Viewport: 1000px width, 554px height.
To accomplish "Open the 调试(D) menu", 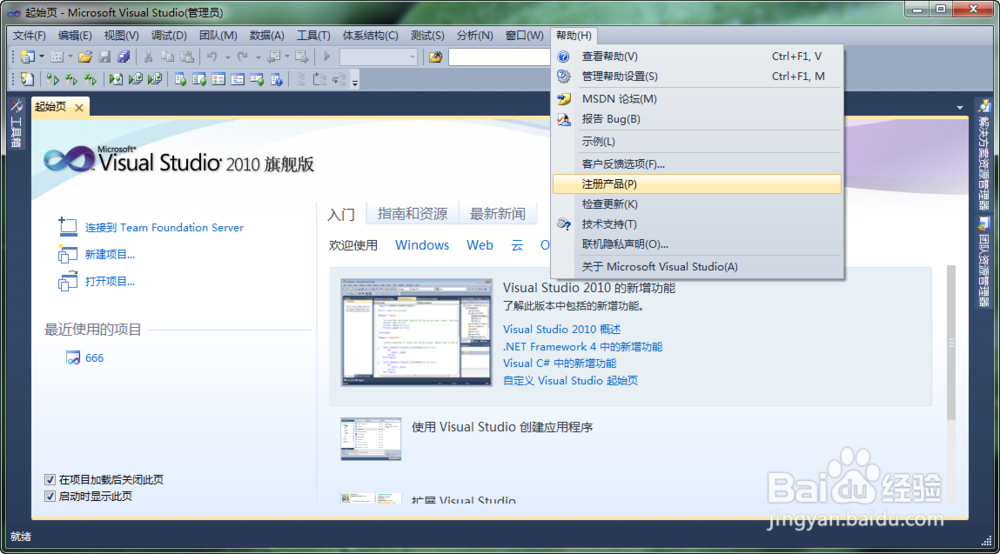I will pyautogui.click(x=168, y=35).
